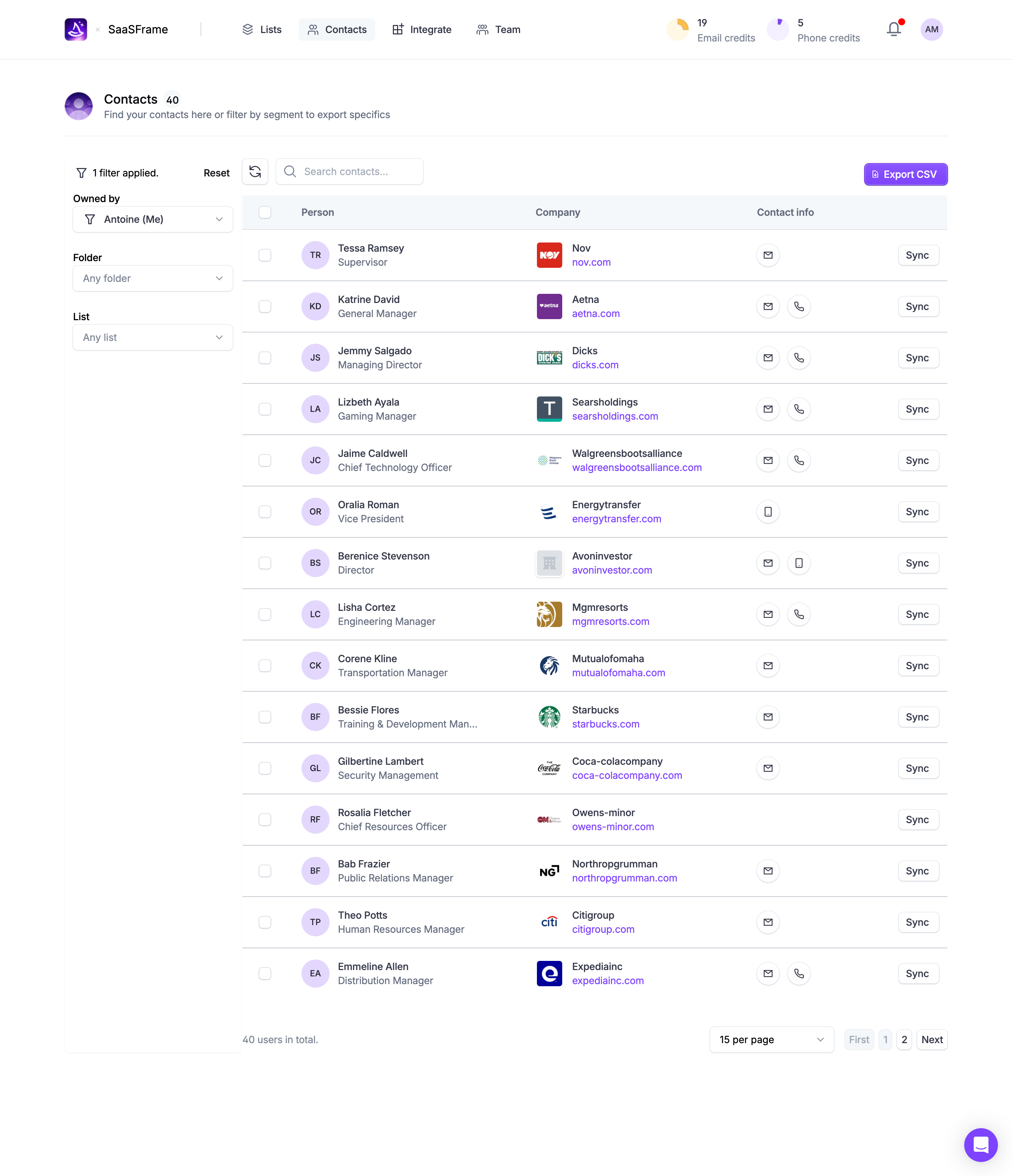1012x1176 pixels.
Task: Toggle the select-all contacts checkbox
Action: coord(265,212)
